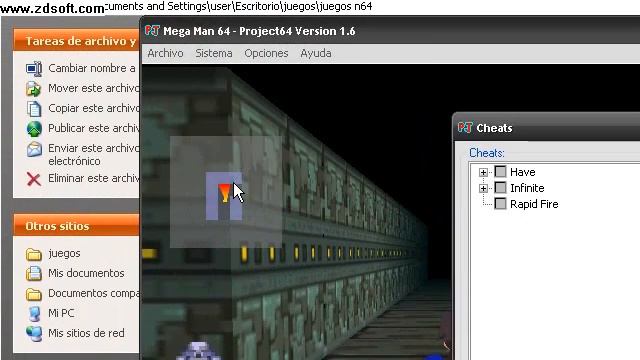Screen dimensions: 640x360
Task: Click the envelope icon beside Enviar este archivo
Action: tap(34, 149)
